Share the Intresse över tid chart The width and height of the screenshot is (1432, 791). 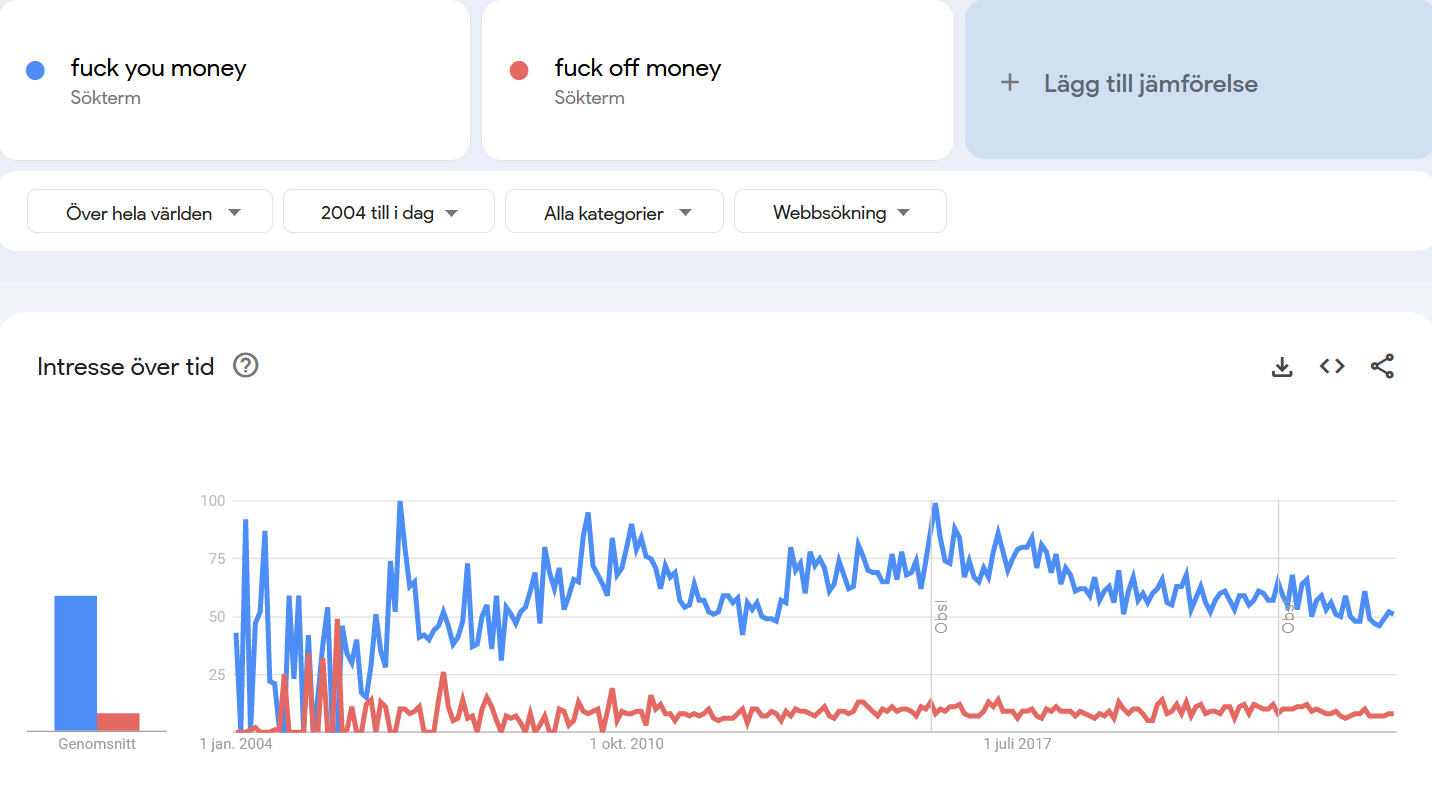[x=1382, y=367]
